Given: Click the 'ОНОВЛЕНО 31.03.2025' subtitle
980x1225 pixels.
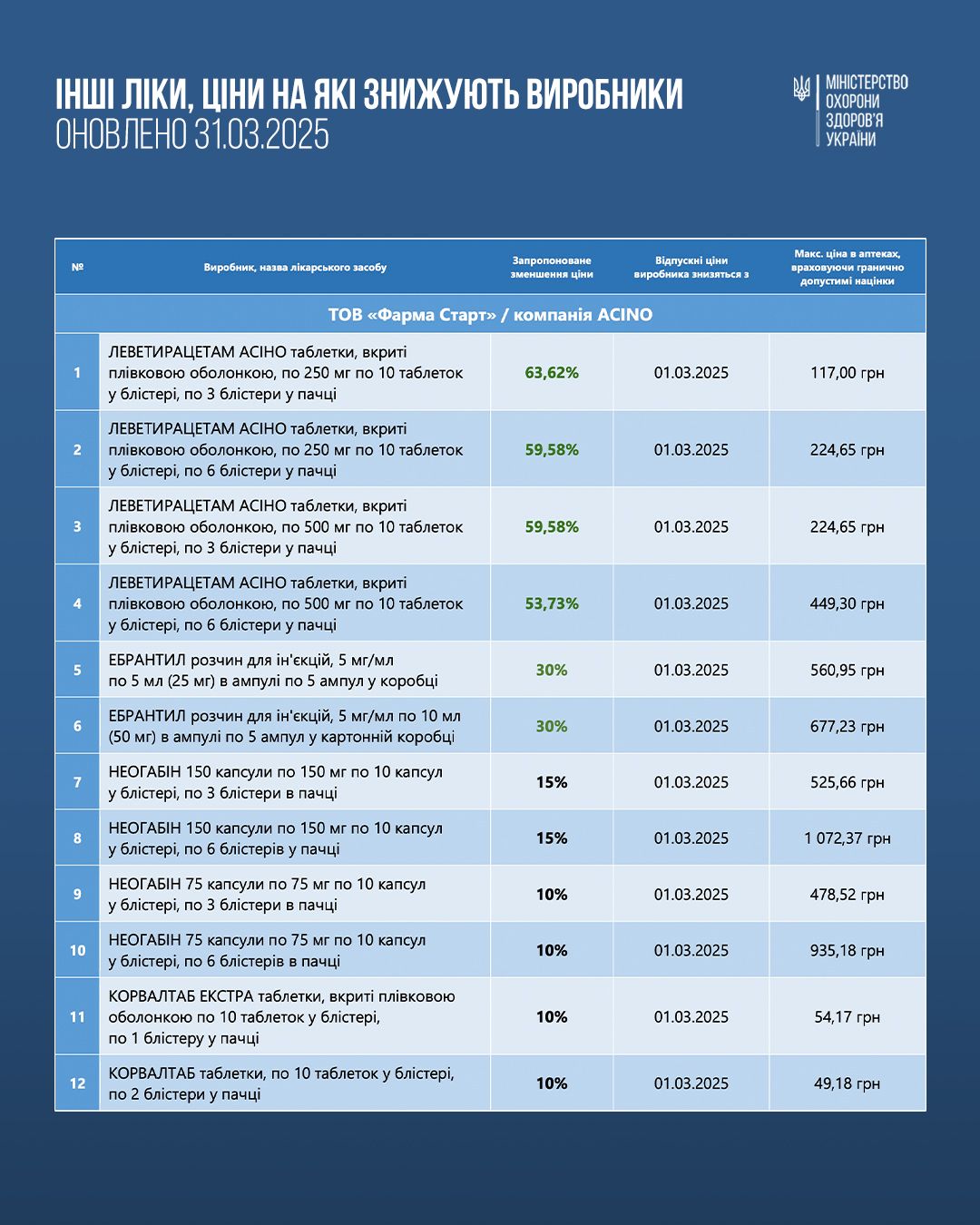Looking at the screenshot, I should coord(192,134).
